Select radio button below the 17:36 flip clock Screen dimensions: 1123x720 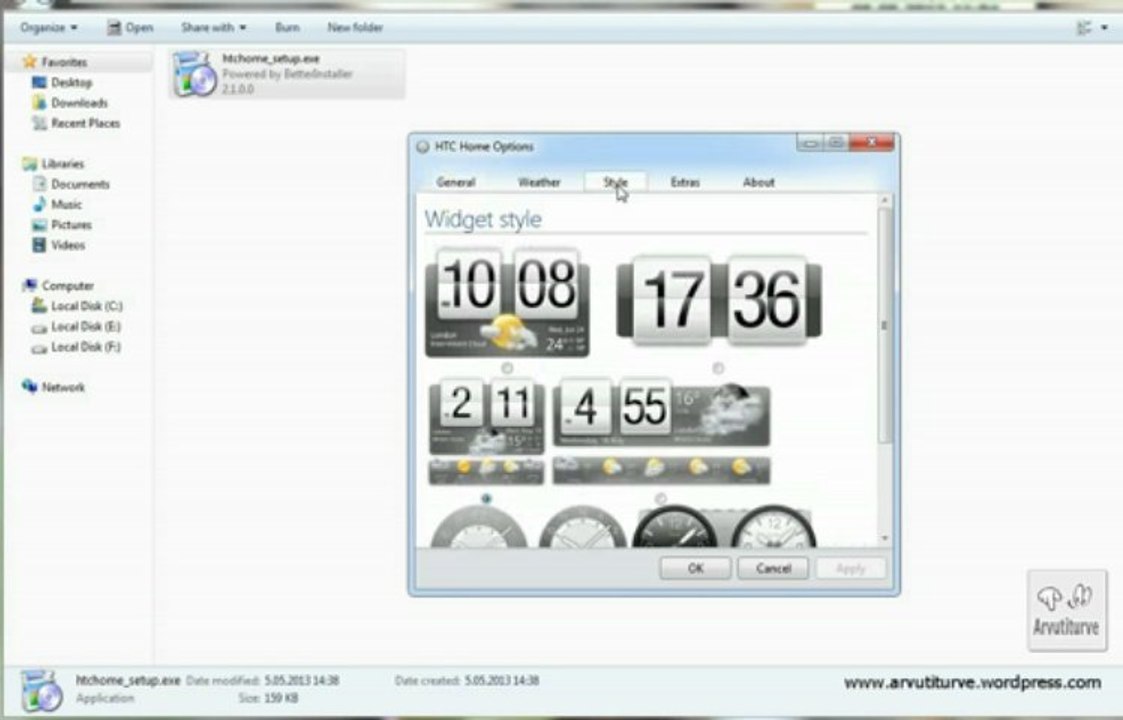718,368
